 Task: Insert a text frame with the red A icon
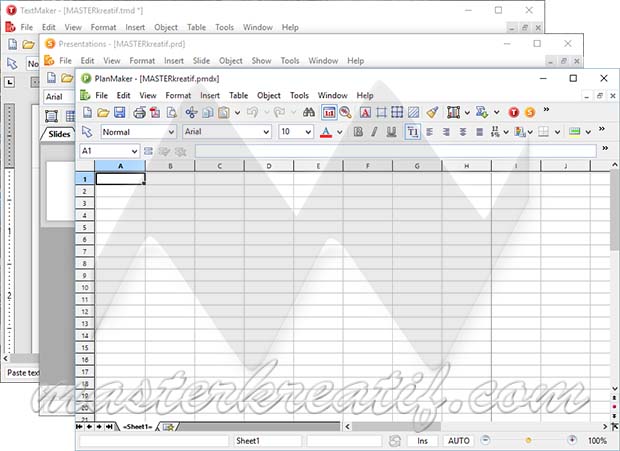pyautogui.click(x=365, y=113)
